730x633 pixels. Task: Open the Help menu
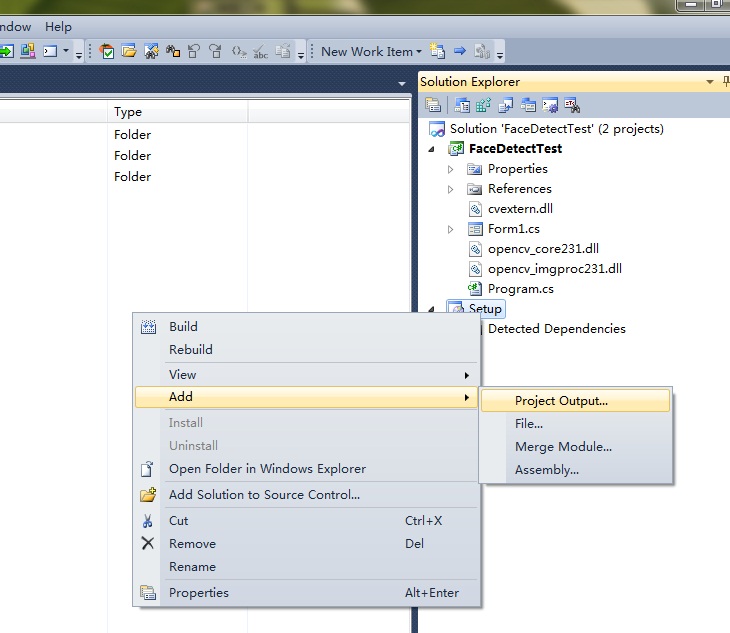[x=58, y=27]
